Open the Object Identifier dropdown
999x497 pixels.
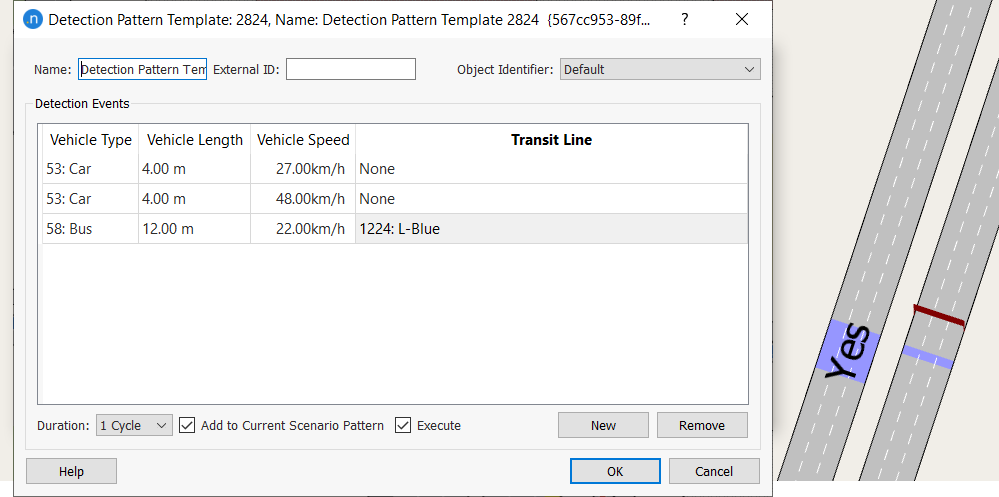[660, 69]
